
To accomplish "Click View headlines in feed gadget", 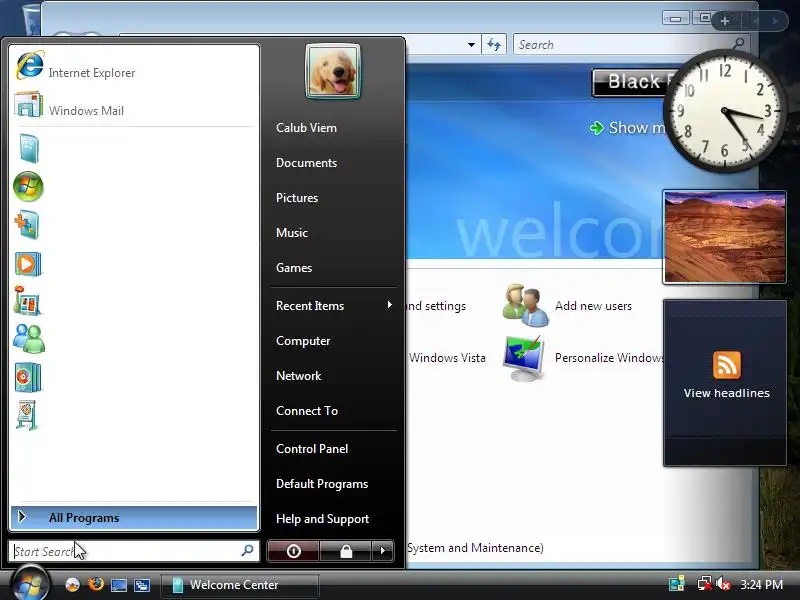I will (x=727, y=393).
